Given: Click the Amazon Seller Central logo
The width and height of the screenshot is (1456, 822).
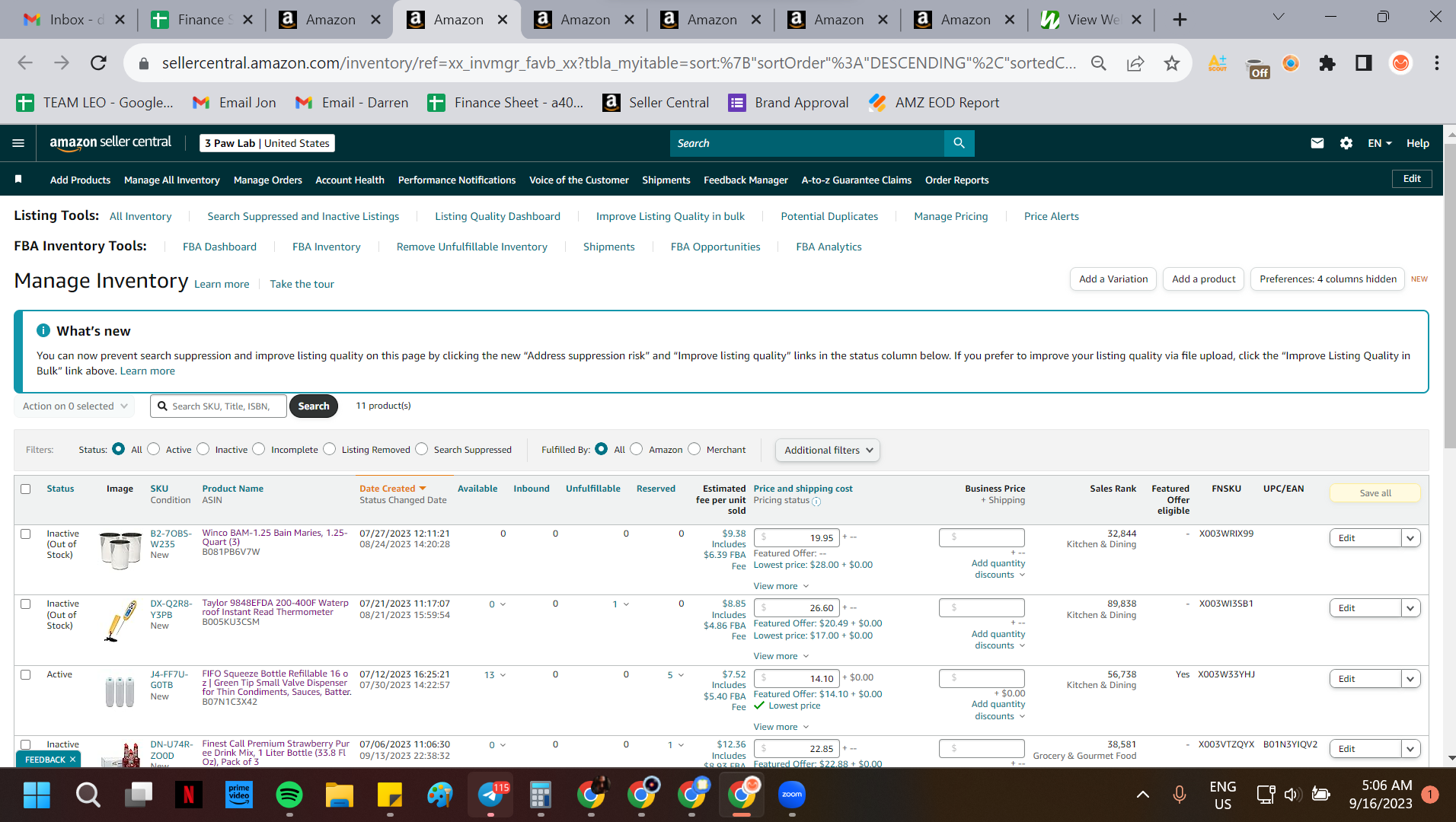Looking at the screenshot, I should (x=110, y=142).
